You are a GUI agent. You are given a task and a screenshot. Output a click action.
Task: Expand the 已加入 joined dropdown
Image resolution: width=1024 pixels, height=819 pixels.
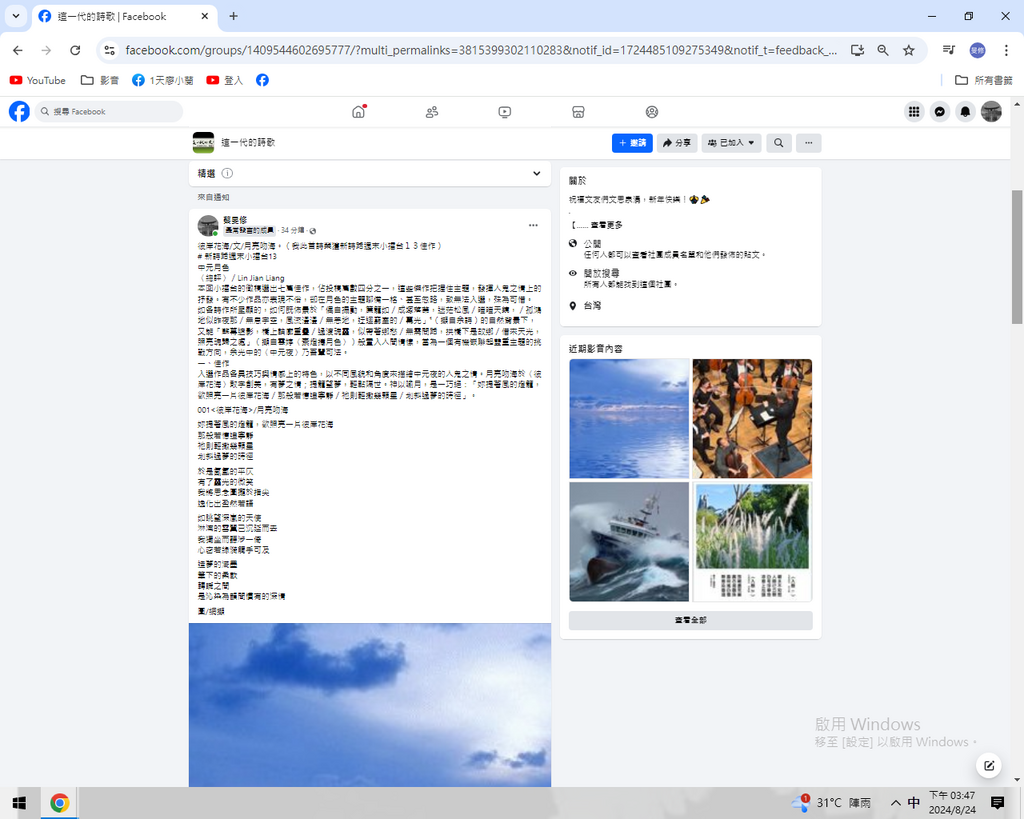(731, 143)
